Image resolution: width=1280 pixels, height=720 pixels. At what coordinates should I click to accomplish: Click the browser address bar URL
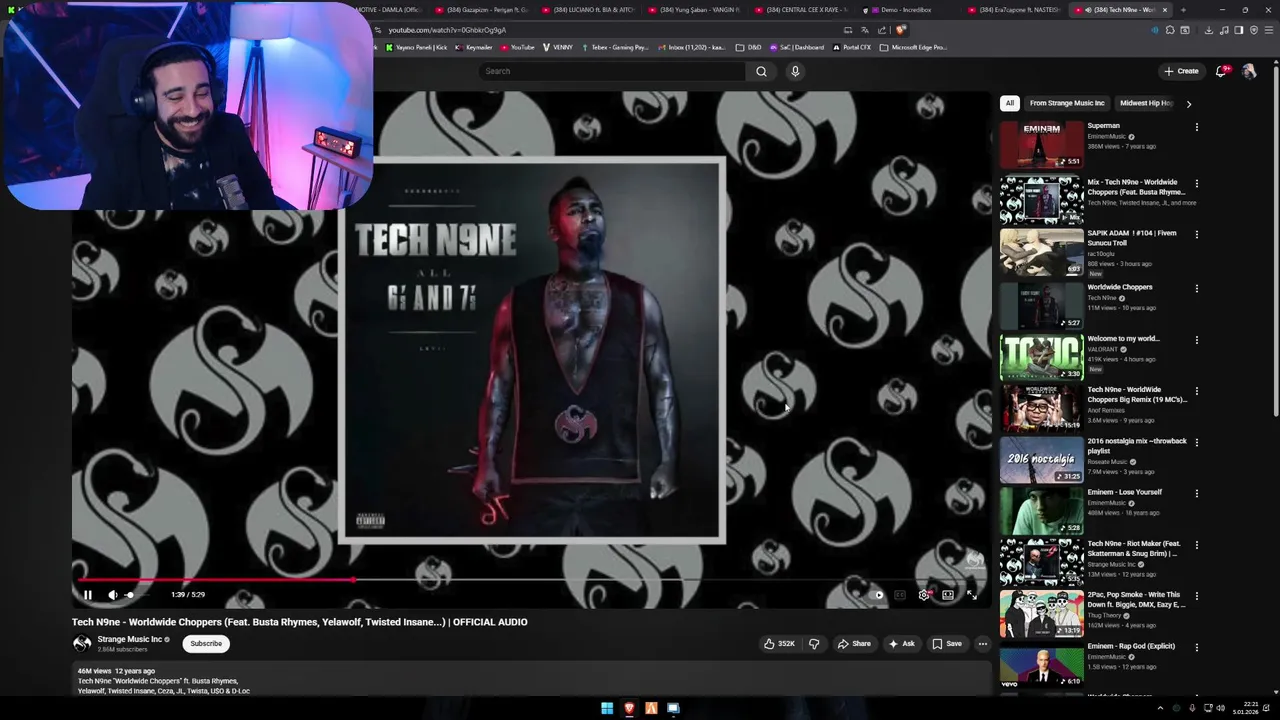point(447,30)
